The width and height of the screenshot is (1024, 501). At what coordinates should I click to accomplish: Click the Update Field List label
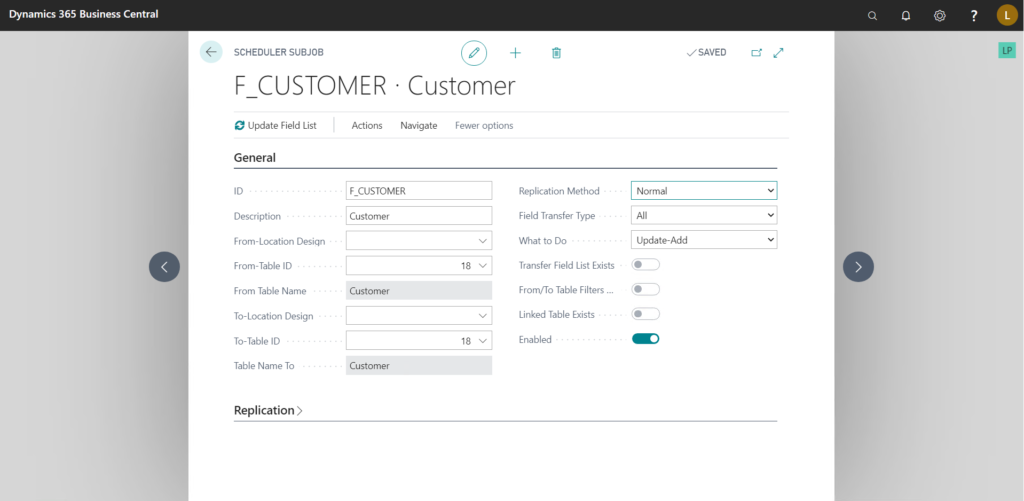click(x=282, y=125)
